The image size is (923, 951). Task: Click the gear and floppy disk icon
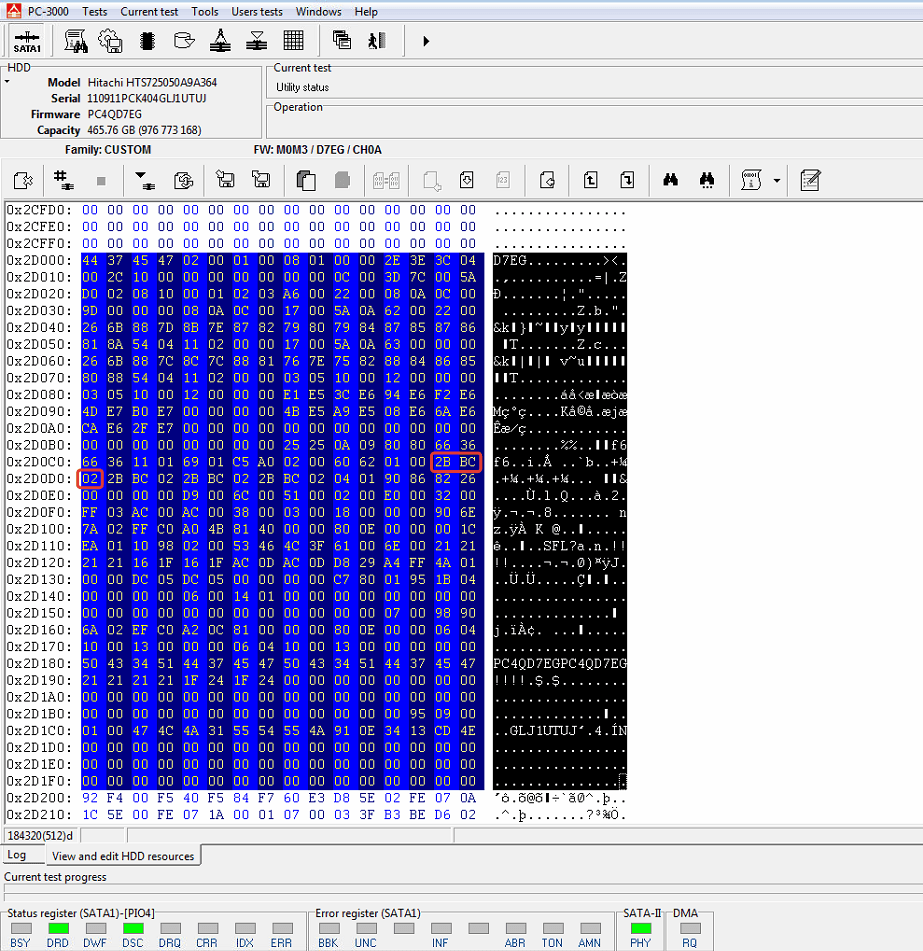[x=110, y=41]
